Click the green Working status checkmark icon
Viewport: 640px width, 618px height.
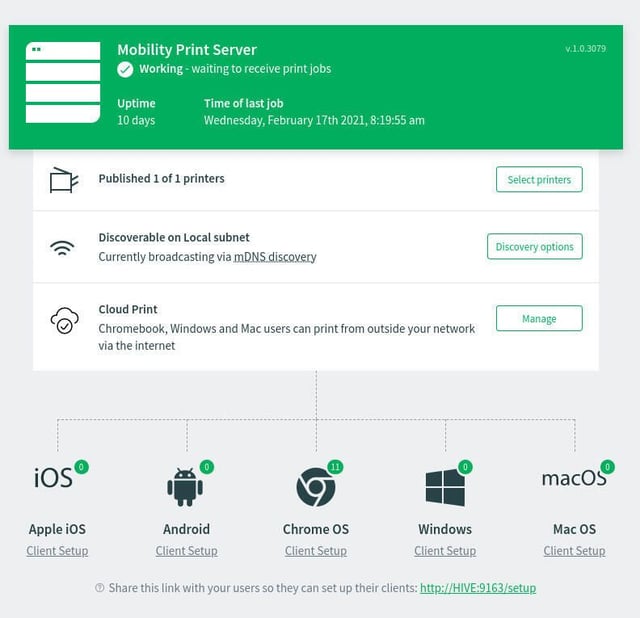[125, 69]
